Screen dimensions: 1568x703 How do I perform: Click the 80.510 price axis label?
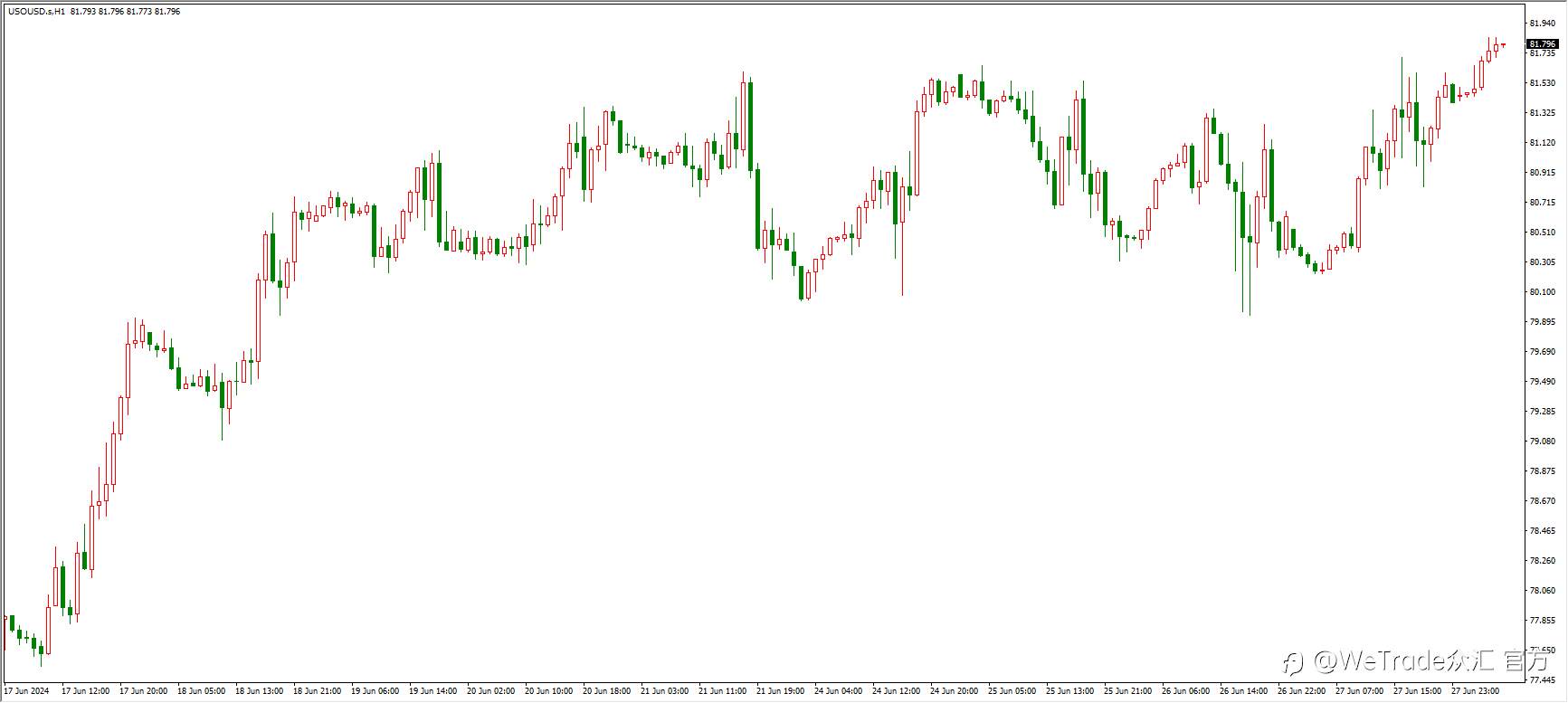point(1542,233)
